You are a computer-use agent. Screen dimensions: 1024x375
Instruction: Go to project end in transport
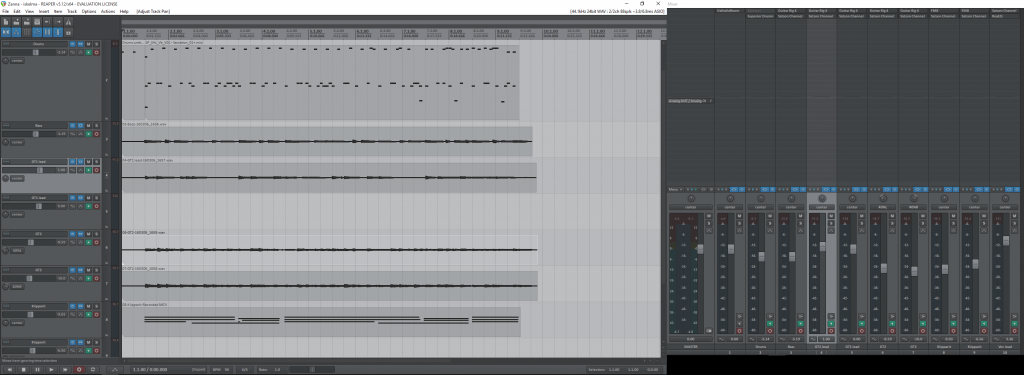65,370
